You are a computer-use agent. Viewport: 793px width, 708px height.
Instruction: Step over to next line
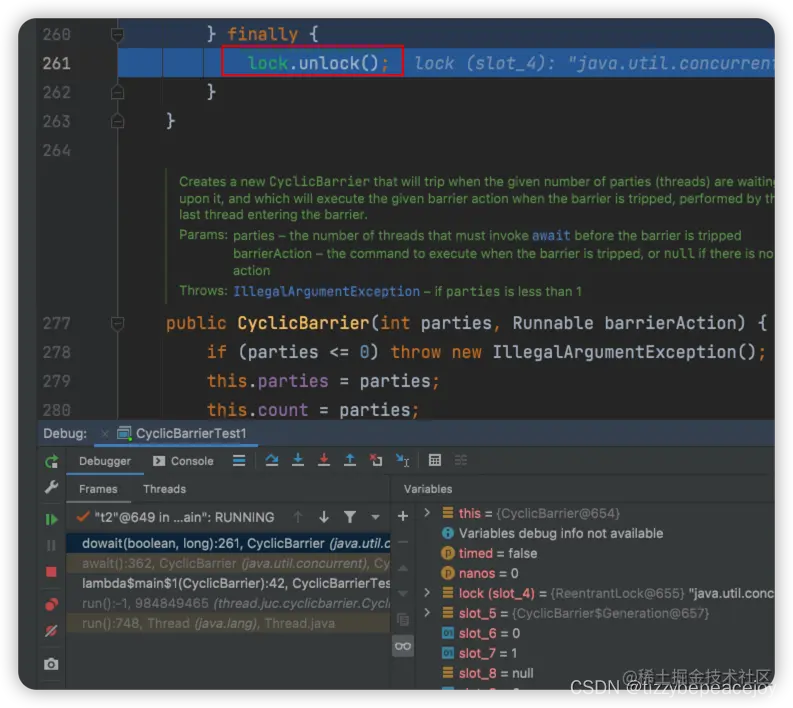point(272,460)
